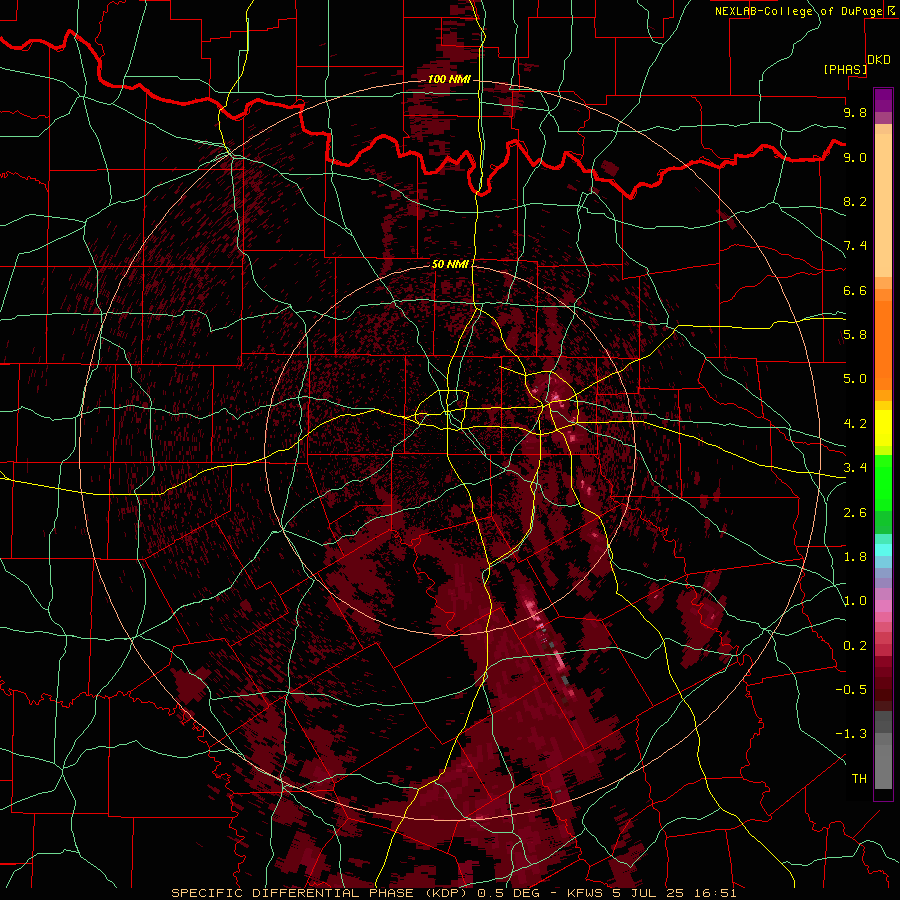Click the 2.6 value on the scale

click(855, 513)
